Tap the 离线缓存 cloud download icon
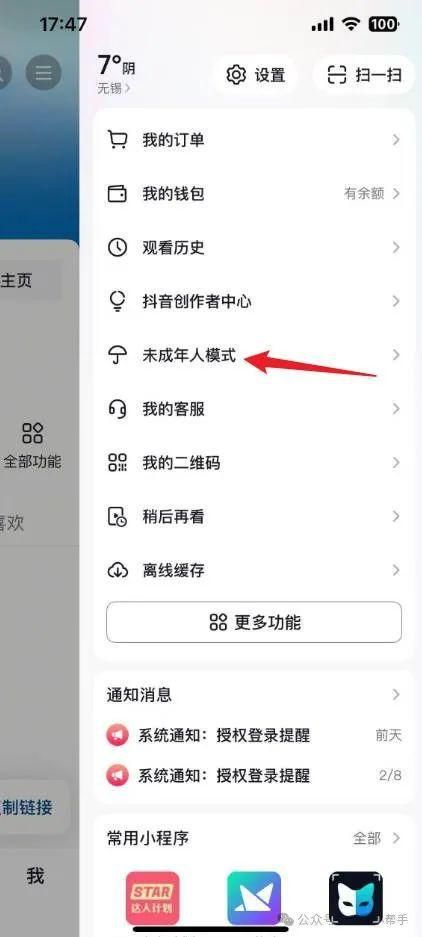 117,570
